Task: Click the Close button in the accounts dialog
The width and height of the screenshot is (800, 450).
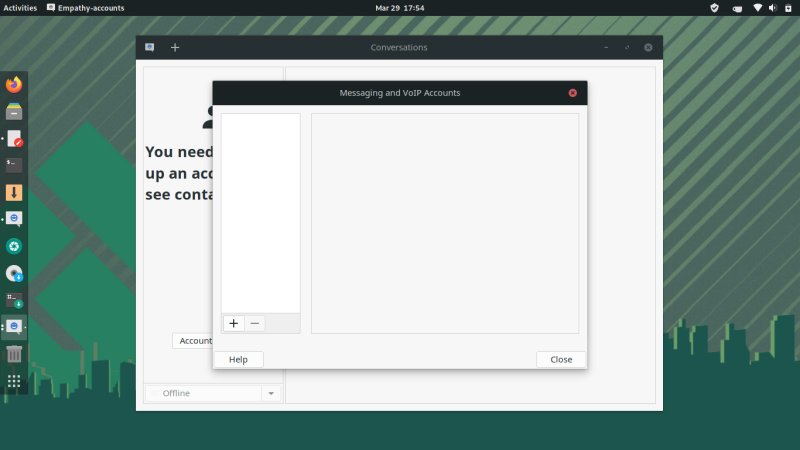Action: (x=561, y=359)
